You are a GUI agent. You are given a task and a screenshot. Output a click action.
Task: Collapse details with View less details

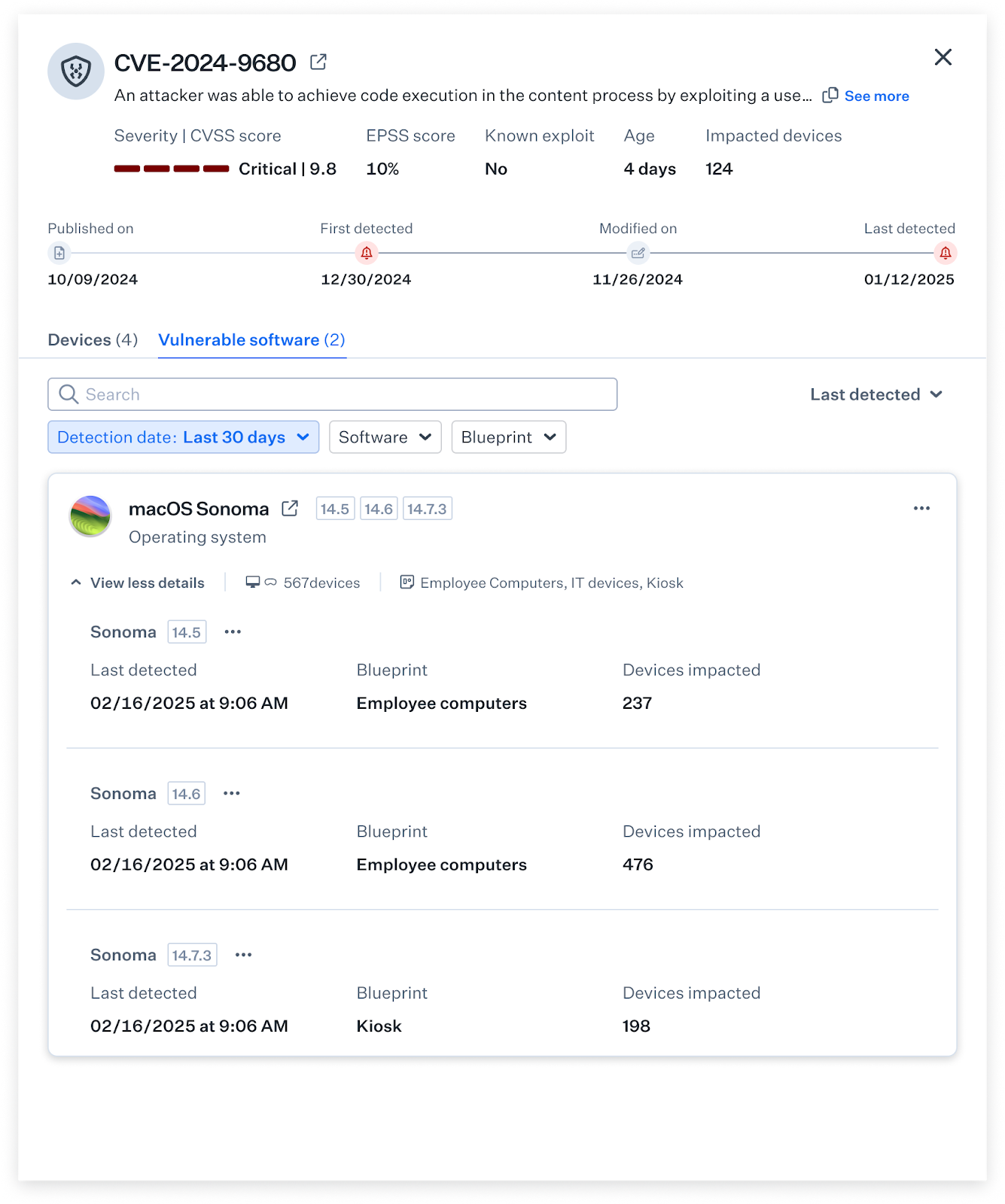click(x=139, y=583)
